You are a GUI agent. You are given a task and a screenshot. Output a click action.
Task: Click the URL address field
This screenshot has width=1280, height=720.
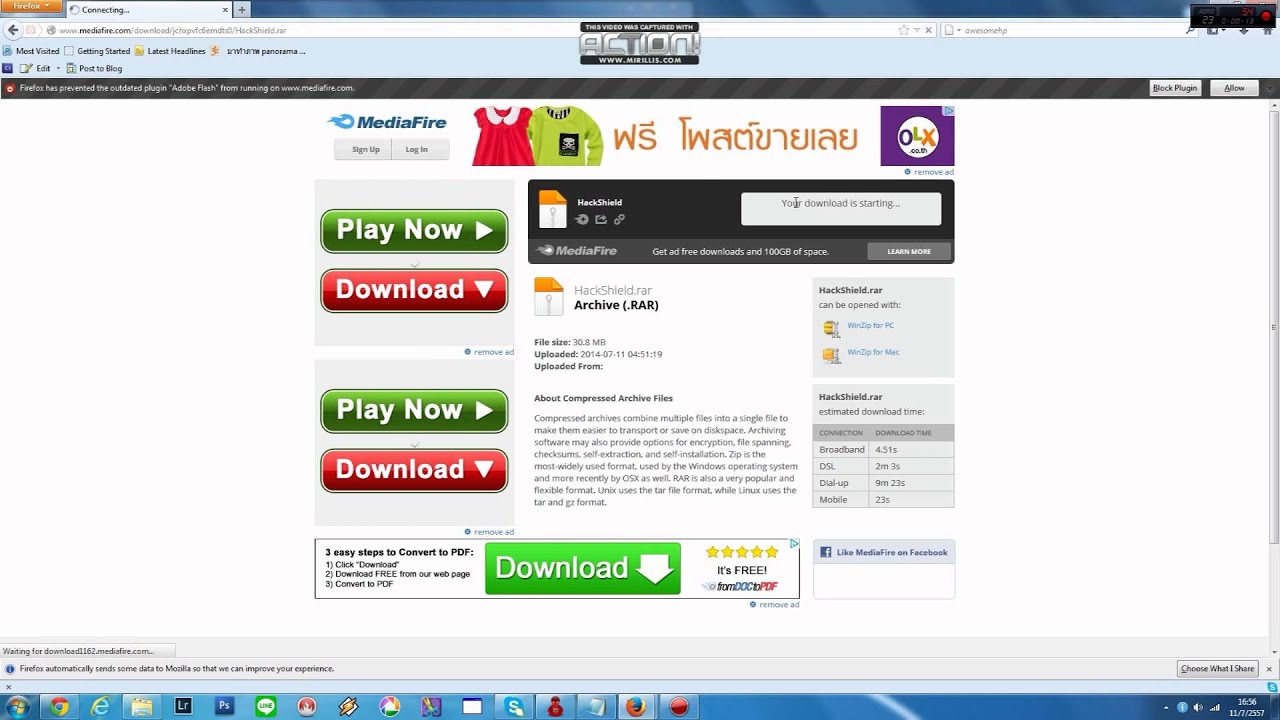point(470,30)
